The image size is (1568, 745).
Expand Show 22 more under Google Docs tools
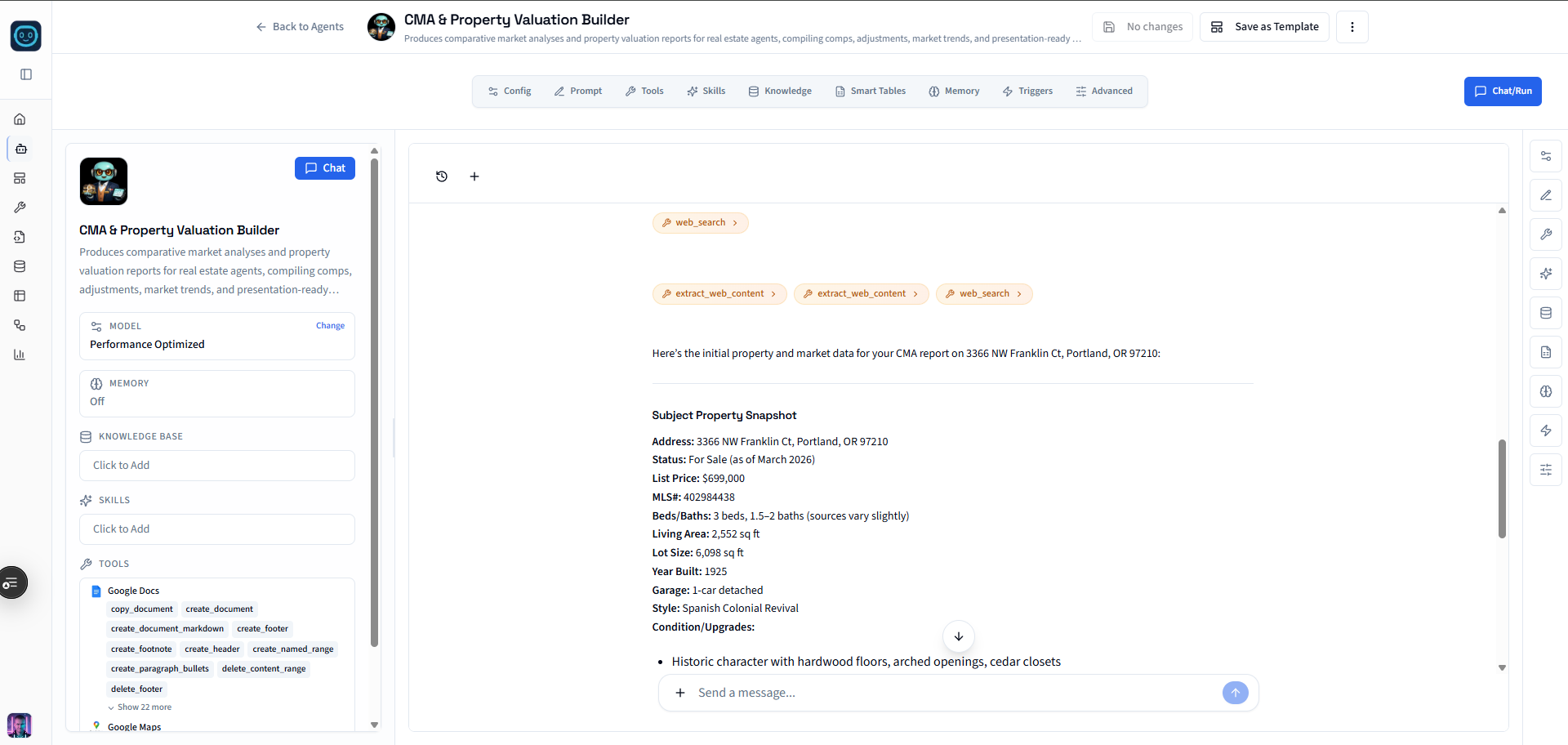tap(145, 707)
